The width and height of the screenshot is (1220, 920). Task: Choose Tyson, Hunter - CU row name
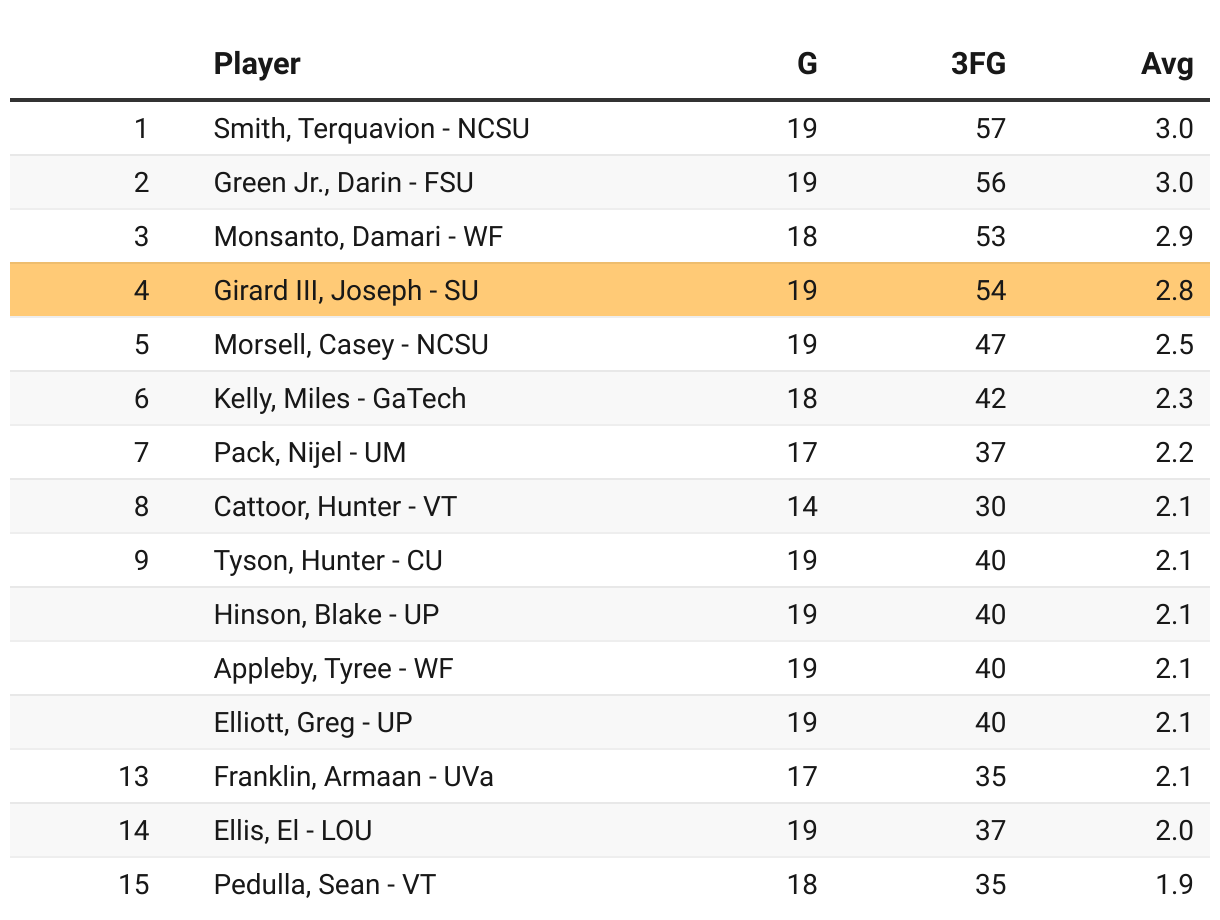328,561
